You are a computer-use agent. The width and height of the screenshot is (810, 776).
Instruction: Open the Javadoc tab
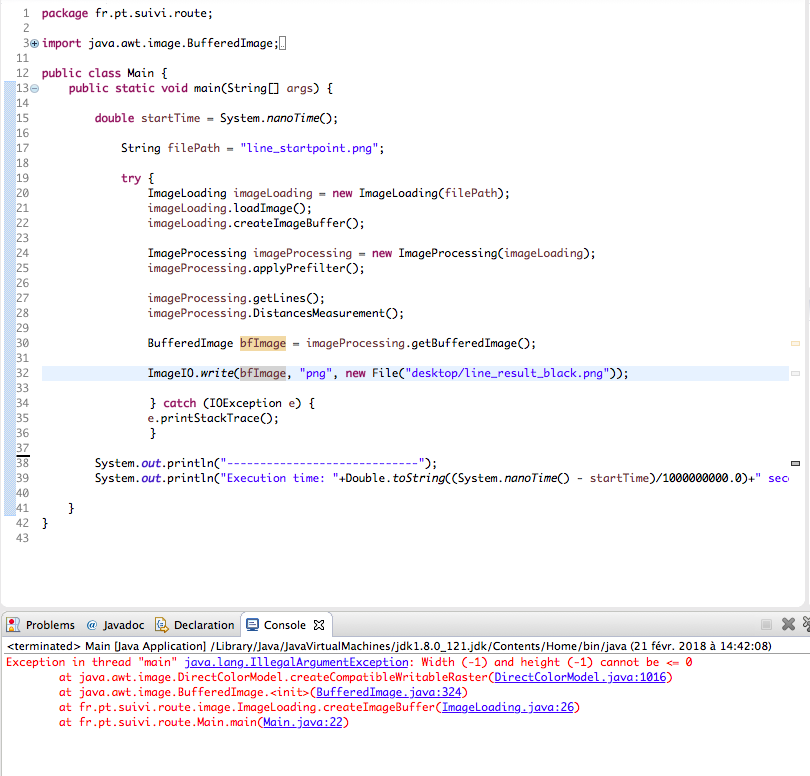point(115,625)
